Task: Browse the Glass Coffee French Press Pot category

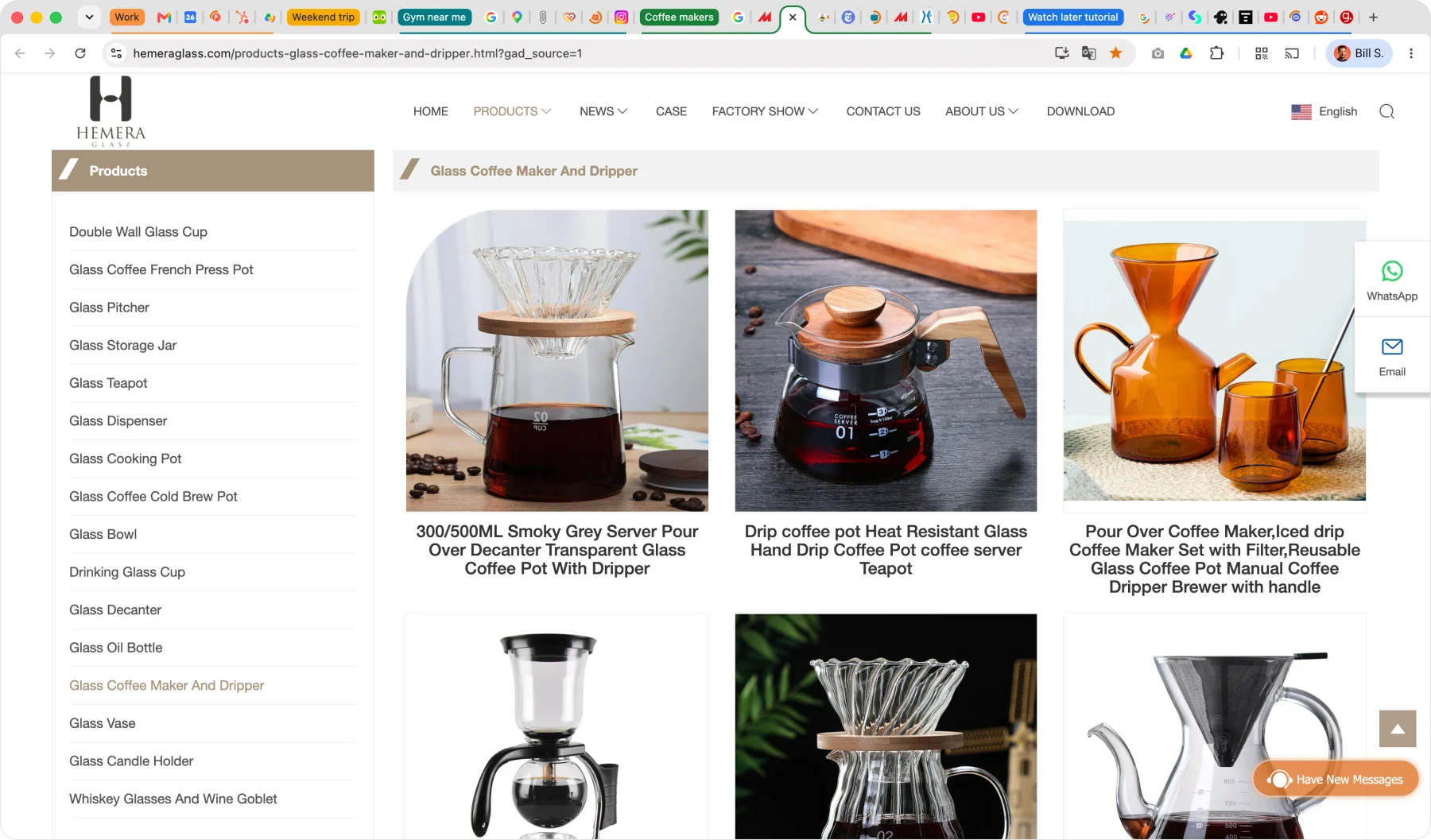Action: pyautogui.click(x=161, y=269)
